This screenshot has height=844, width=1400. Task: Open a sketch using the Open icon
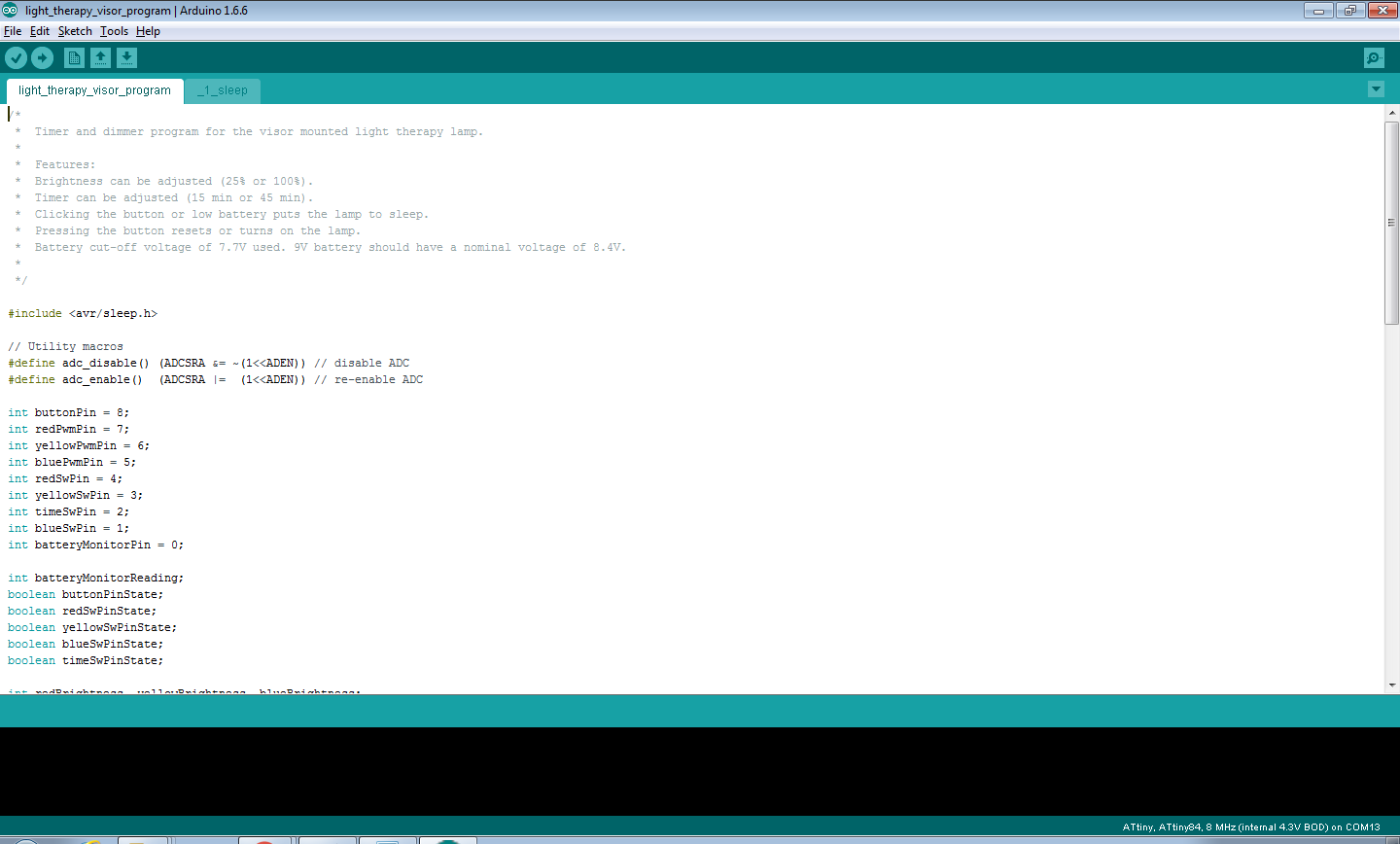click(100, 57)
